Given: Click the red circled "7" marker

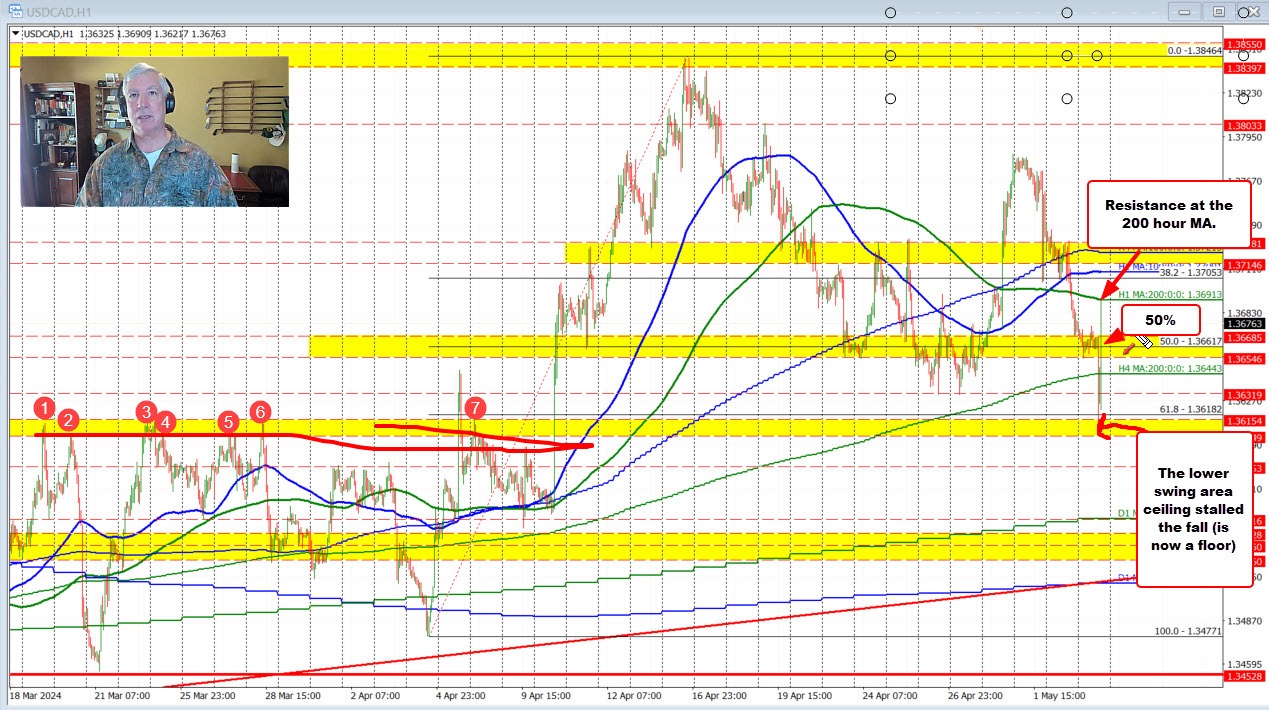Looking at the screenshot, I should 475,408.
